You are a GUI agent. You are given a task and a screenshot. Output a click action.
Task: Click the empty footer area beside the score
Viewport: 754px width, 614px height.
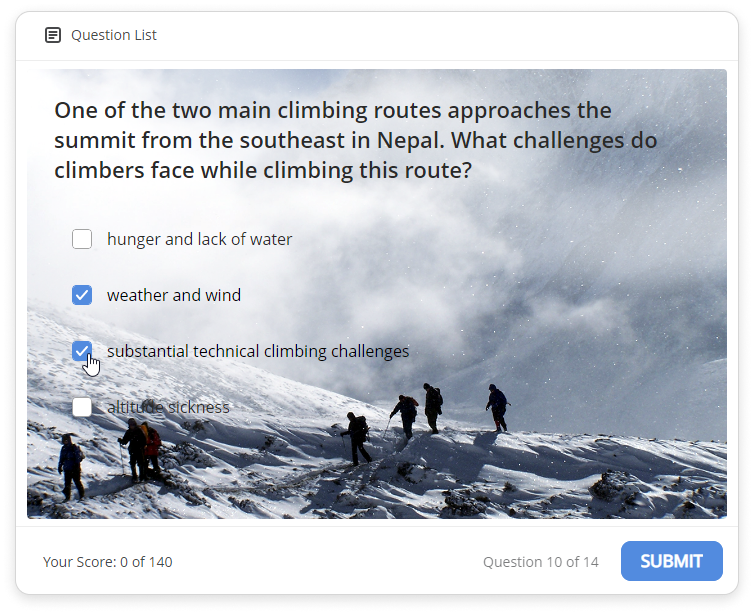(327, 562)
